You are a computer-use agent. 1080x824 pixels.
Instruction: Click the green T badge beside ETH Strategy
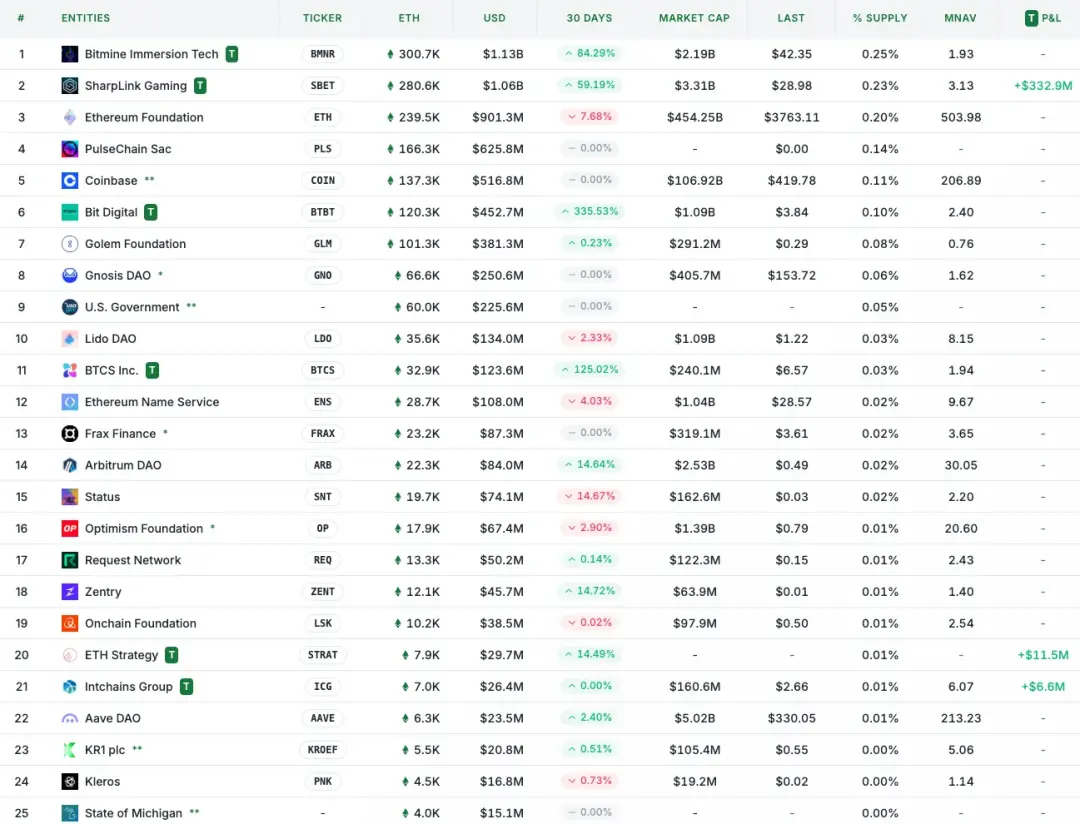pos(172,655)
